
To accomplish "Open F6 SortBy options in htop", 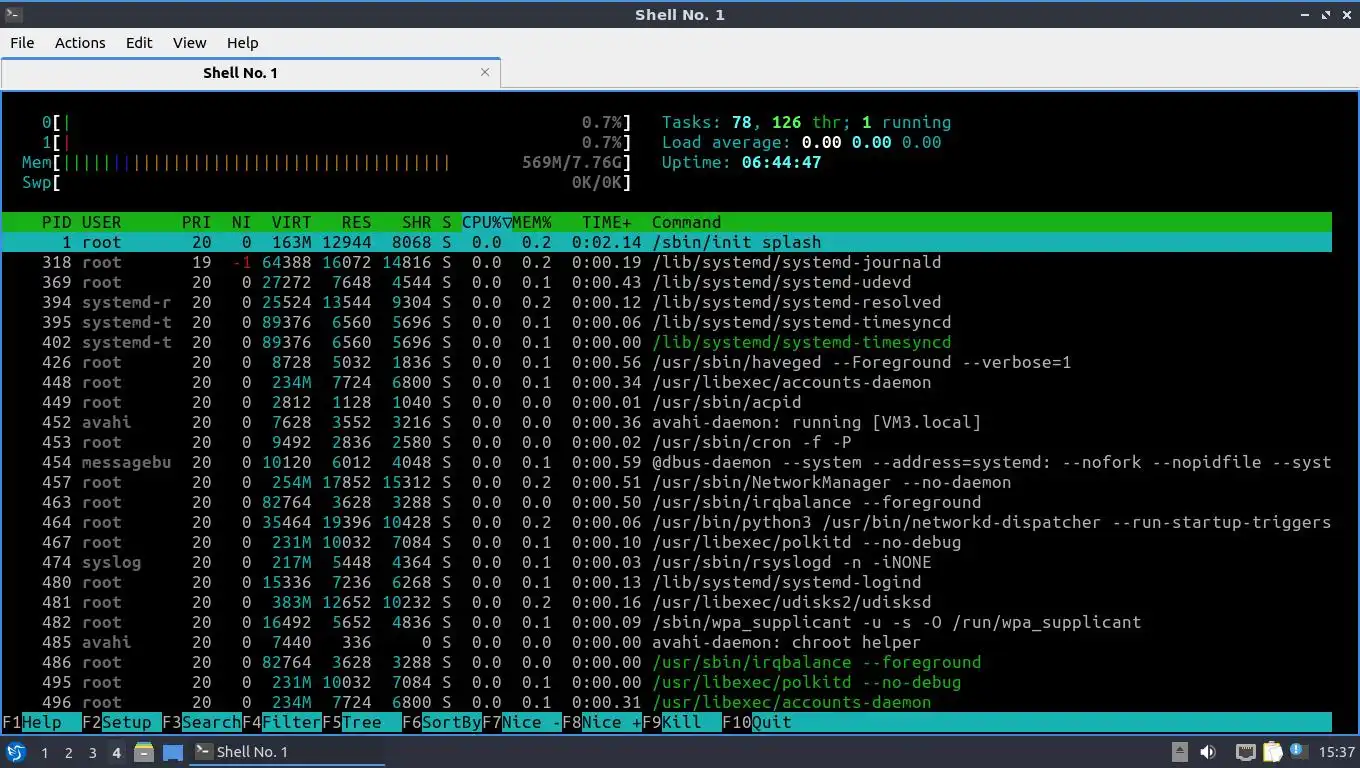I will tap(441, 722).
